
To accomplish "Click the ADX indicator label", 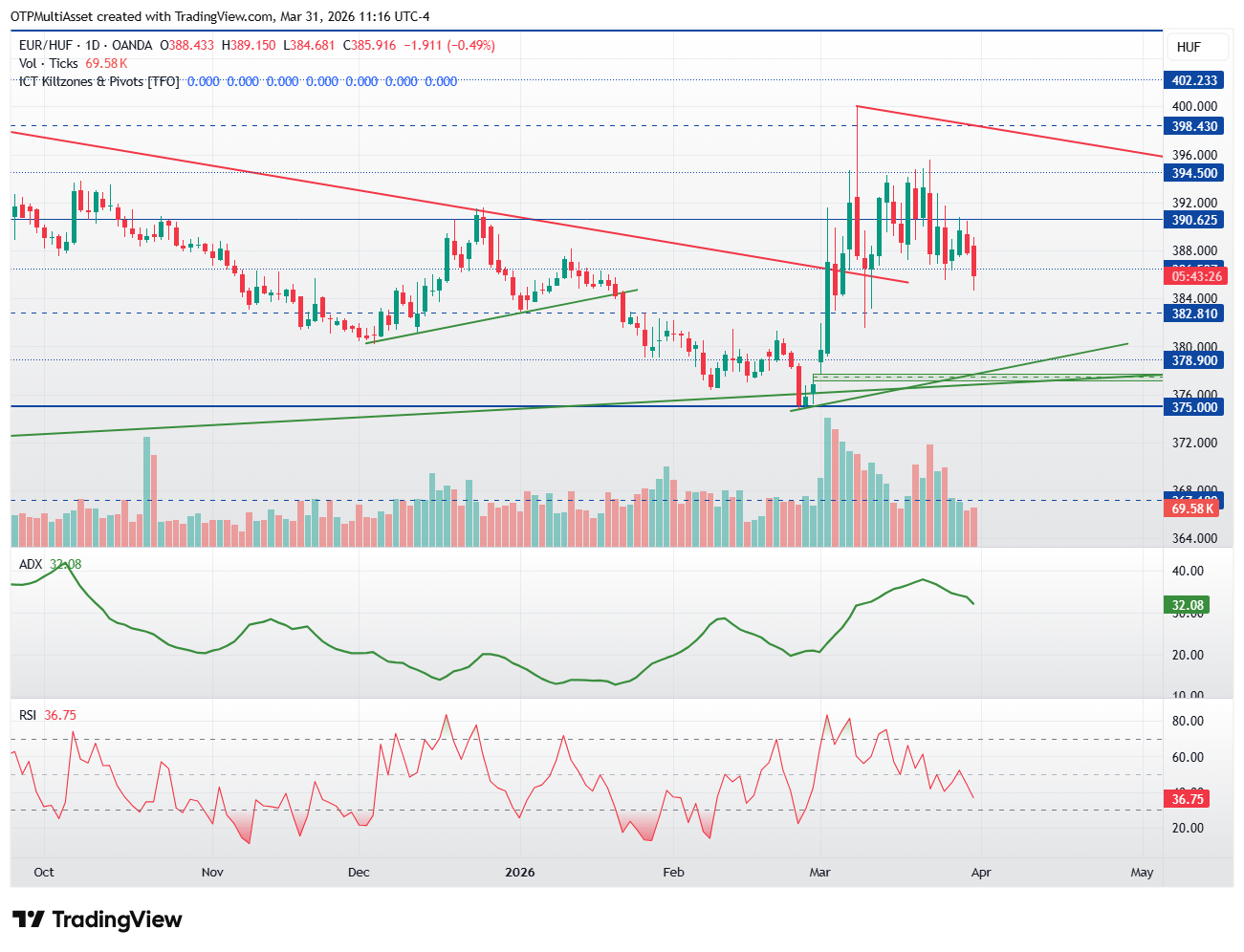I will [x=31, y=564].
